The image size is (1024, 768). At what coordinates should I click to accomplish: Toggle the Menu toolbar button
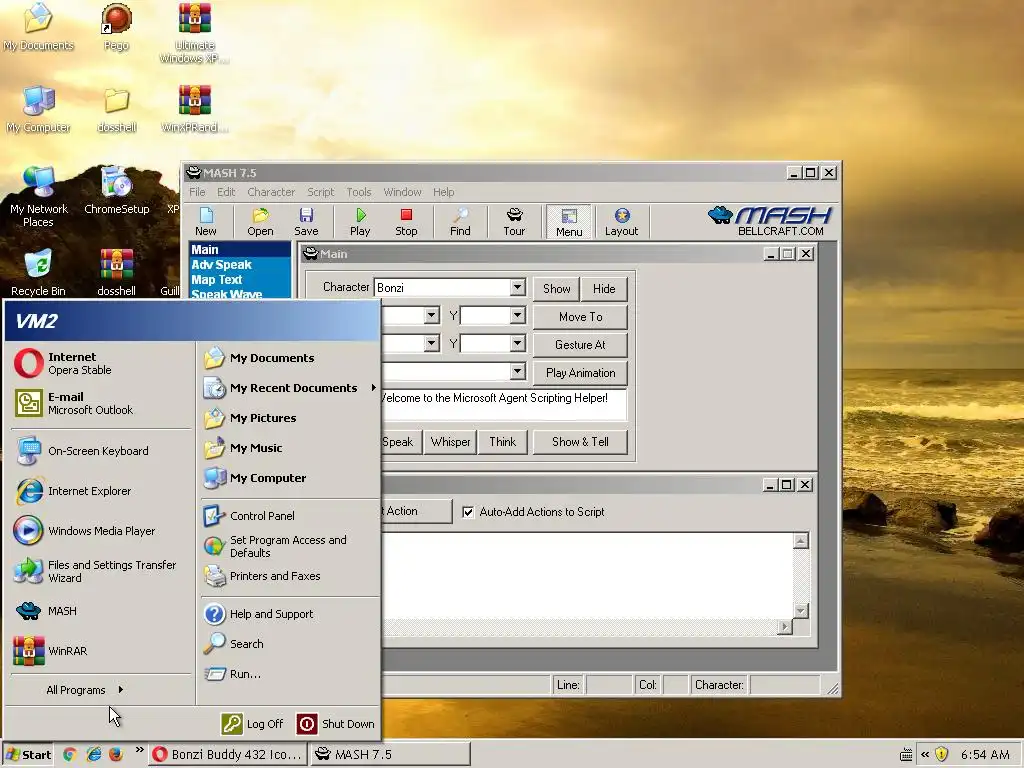569,222
